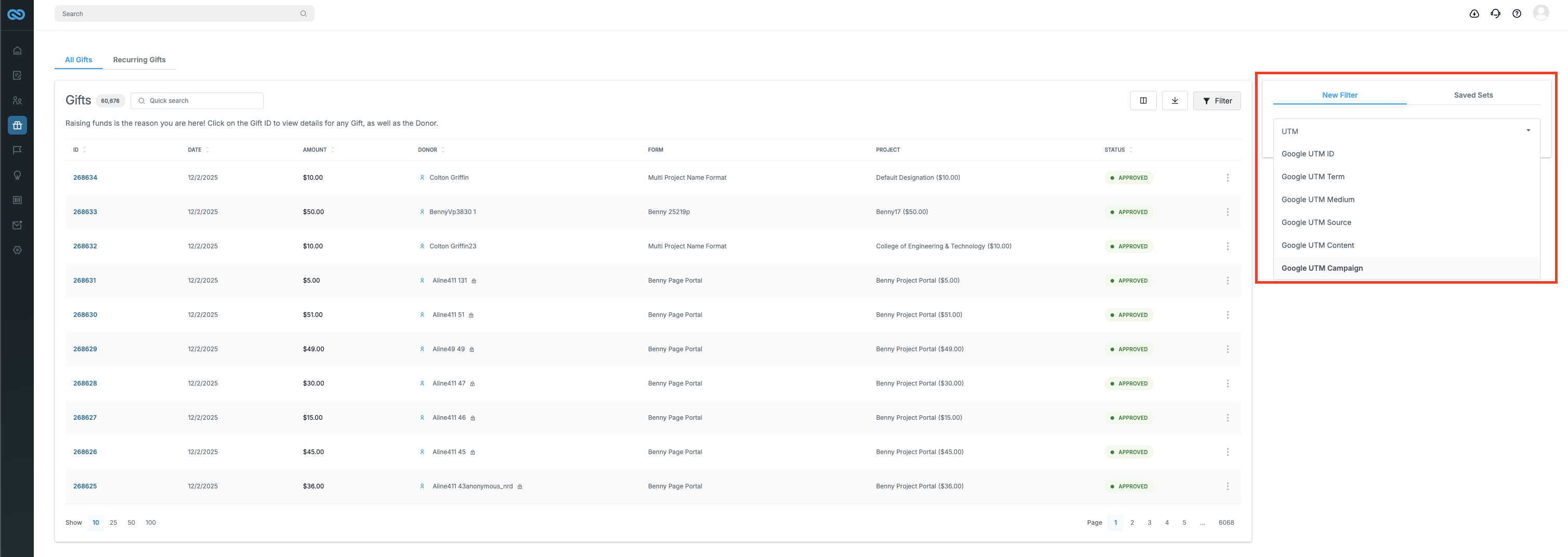The width and height of the screenshot is (1568, 557).
Task: Open the user avatar profile menu
Action: point(1540,13)
